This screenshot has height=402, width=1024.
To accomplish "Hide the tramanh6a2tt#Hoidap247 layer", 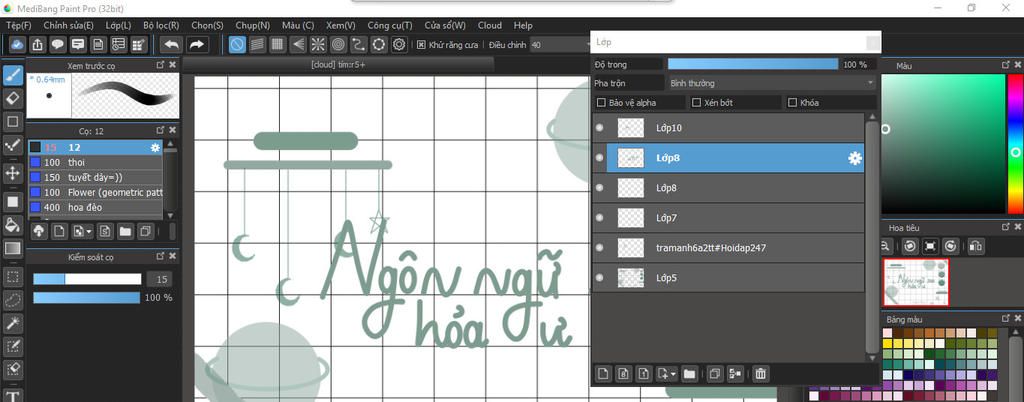I will [600, 248].
